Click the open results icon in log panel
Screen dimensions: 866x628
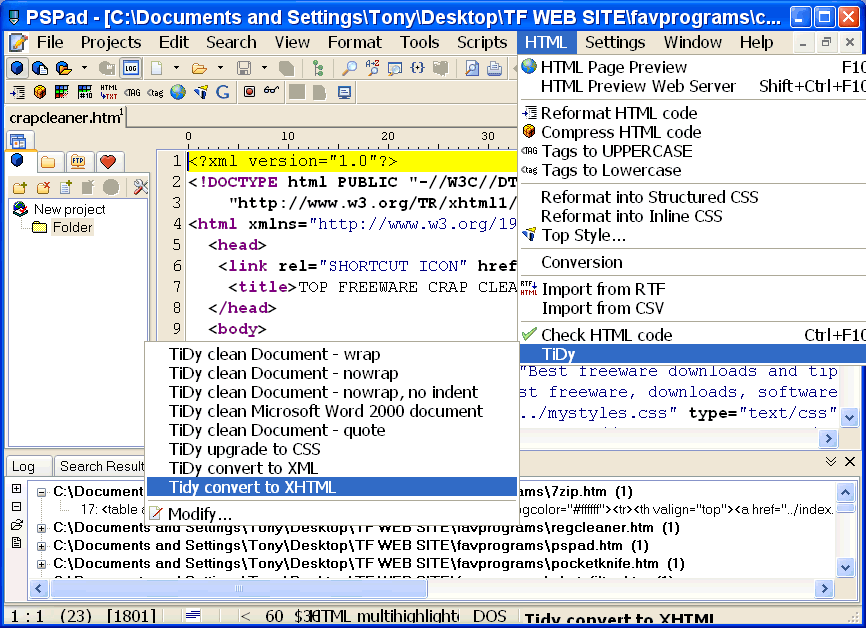point(17,524)
